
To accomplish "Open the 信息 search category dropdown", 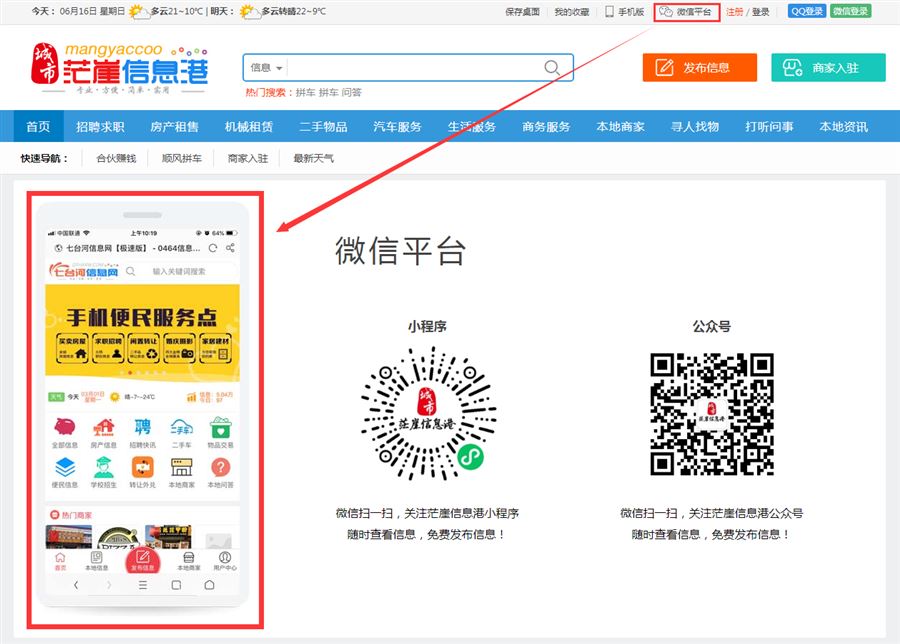I will [x=266, y=68].
